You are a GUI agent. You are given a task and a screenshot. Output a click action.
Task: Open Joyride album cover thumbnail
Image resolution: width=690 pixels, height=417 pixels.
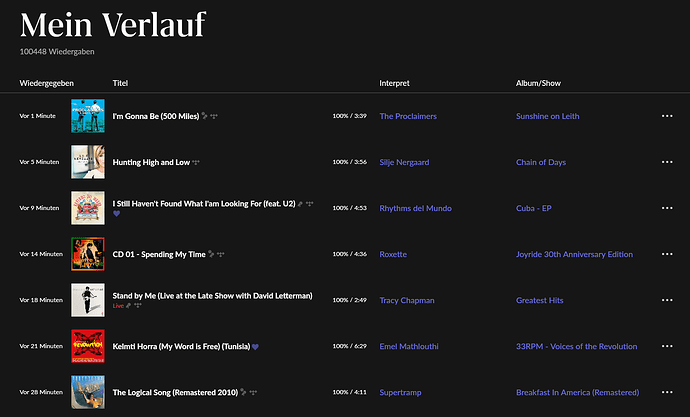pyautogui.click(x=88, y=254)
